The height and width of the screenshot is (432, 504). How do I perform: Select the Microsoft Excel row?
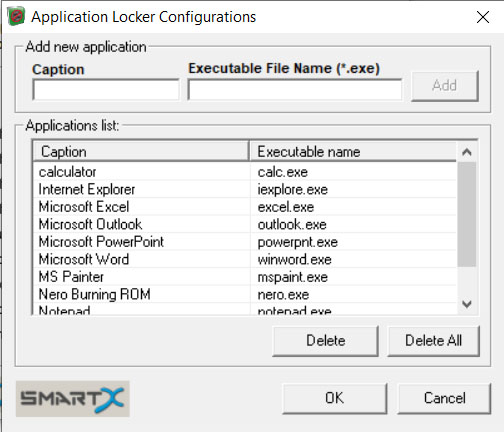(245, 207)
